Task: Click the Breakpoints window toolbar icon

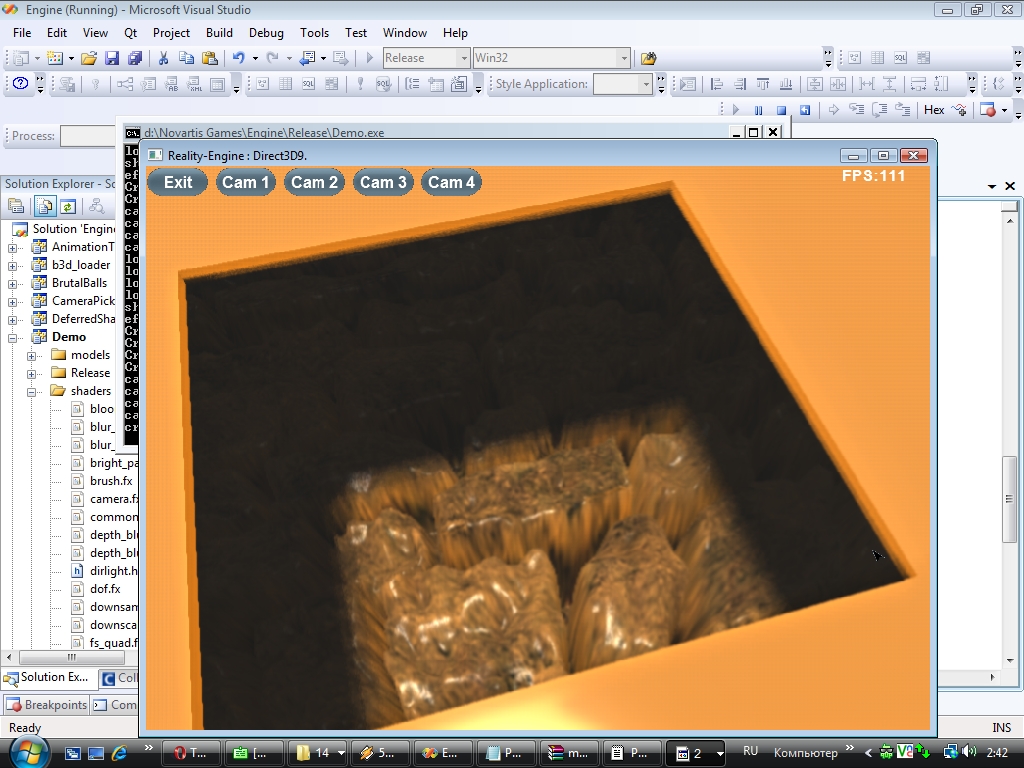Action: point(983,110)
